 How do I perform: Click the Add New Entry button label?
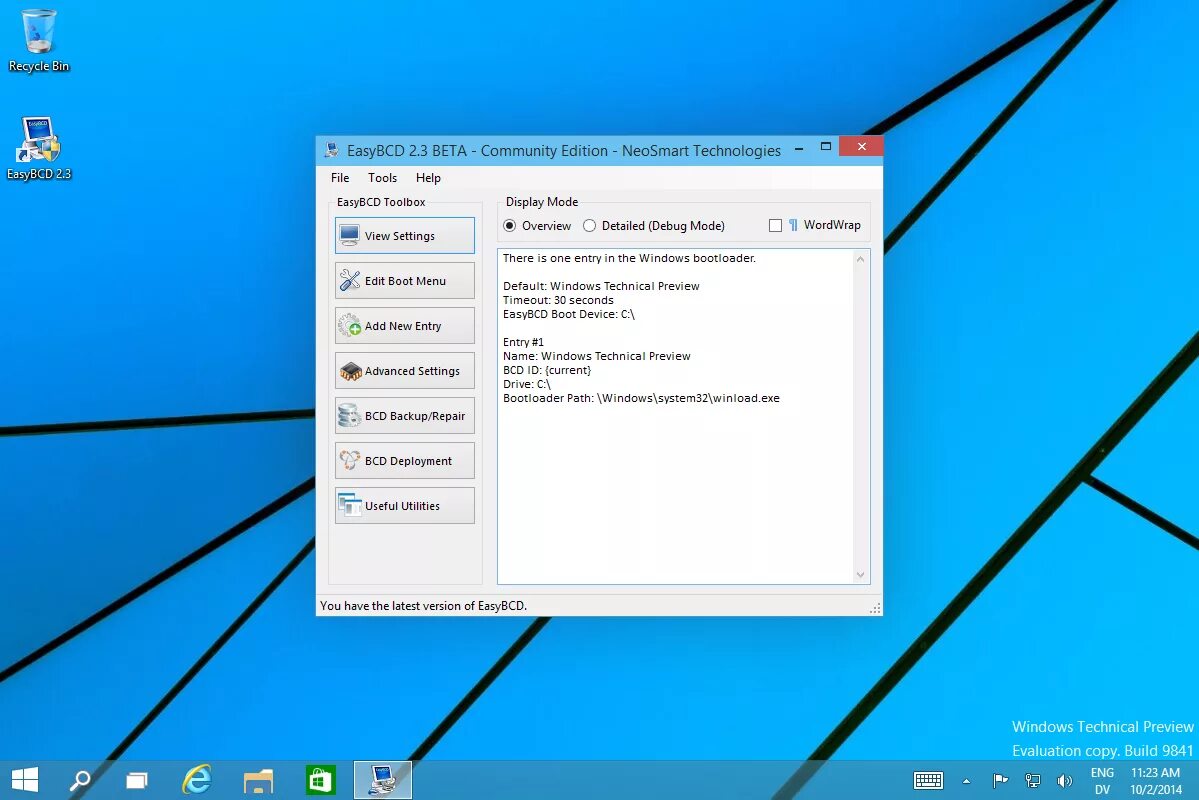point(403,326)
